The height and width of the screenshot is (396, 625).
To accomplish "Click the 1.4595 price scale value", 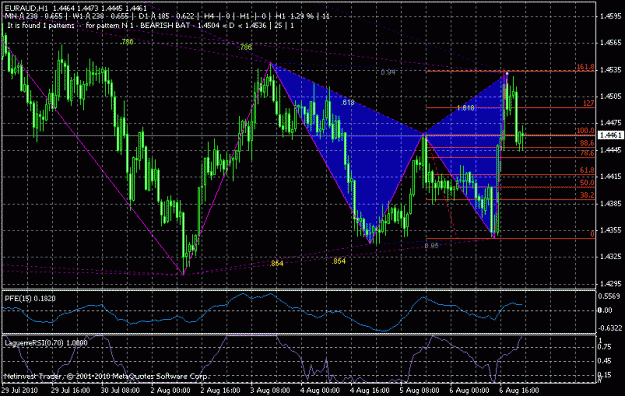I will tap(610, 16).
